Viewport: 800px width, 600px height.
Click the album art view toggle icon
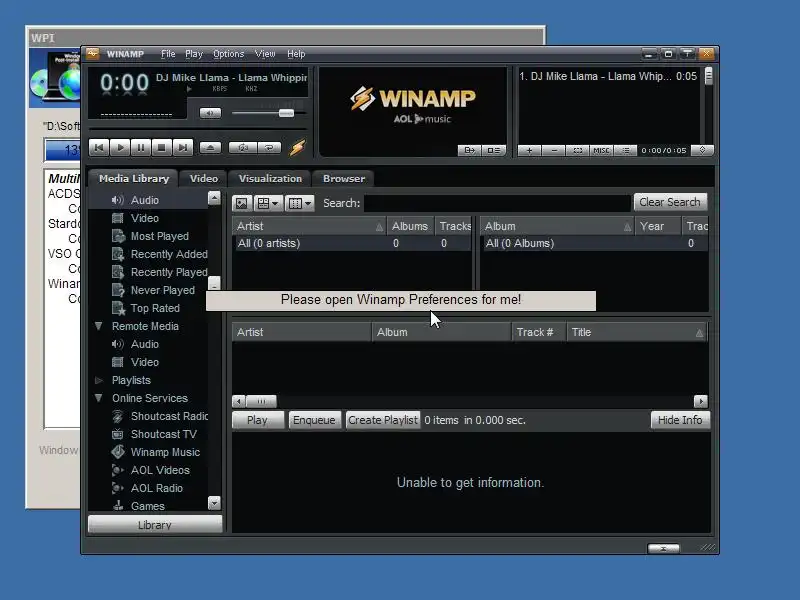(242, 204)
